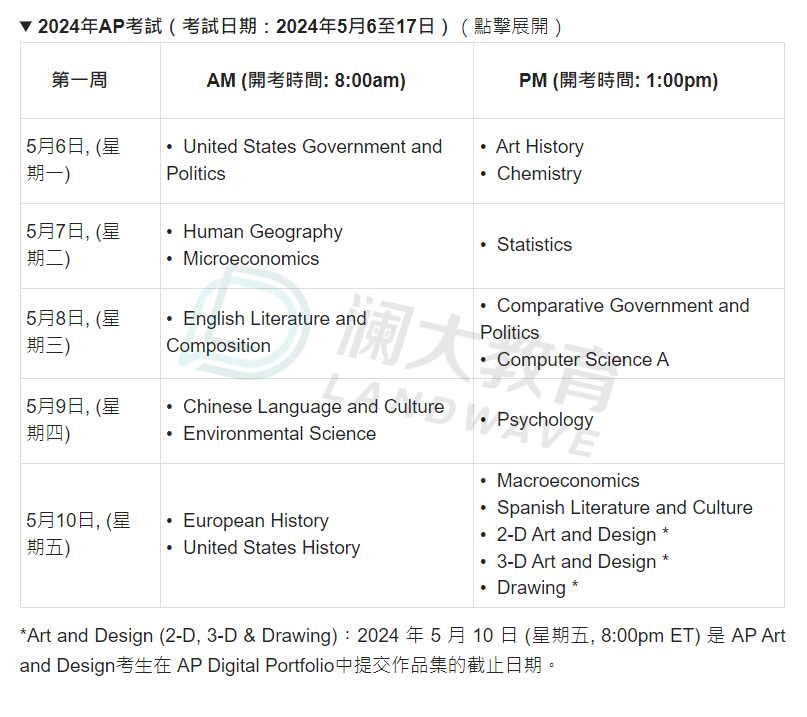Collapse the 2024年AP考試 section triangle

[26, 26]
